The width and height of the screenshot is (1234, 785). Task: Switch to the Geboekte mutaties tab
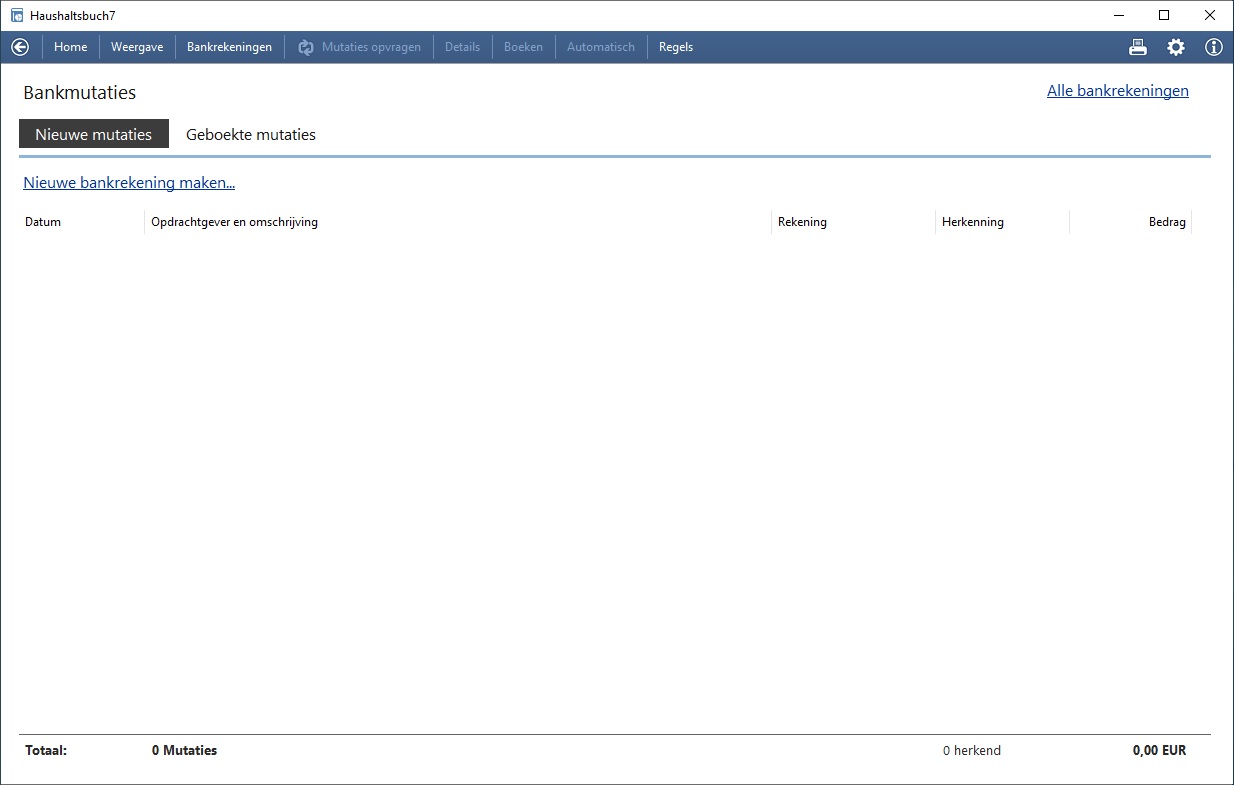click(x=251, y=135)
